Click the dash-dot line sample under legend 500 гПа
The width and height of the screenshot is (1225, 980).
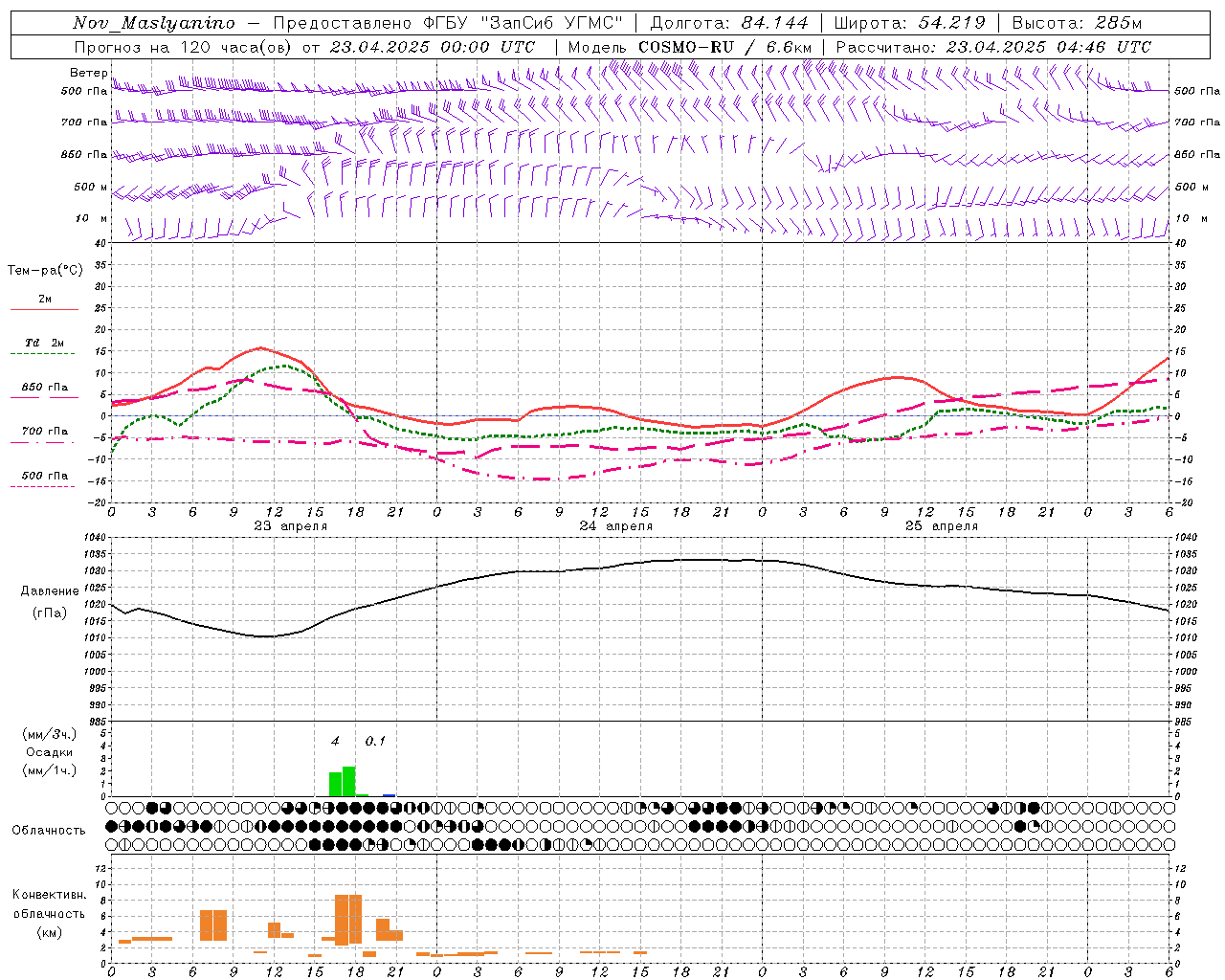pos(44,486)
